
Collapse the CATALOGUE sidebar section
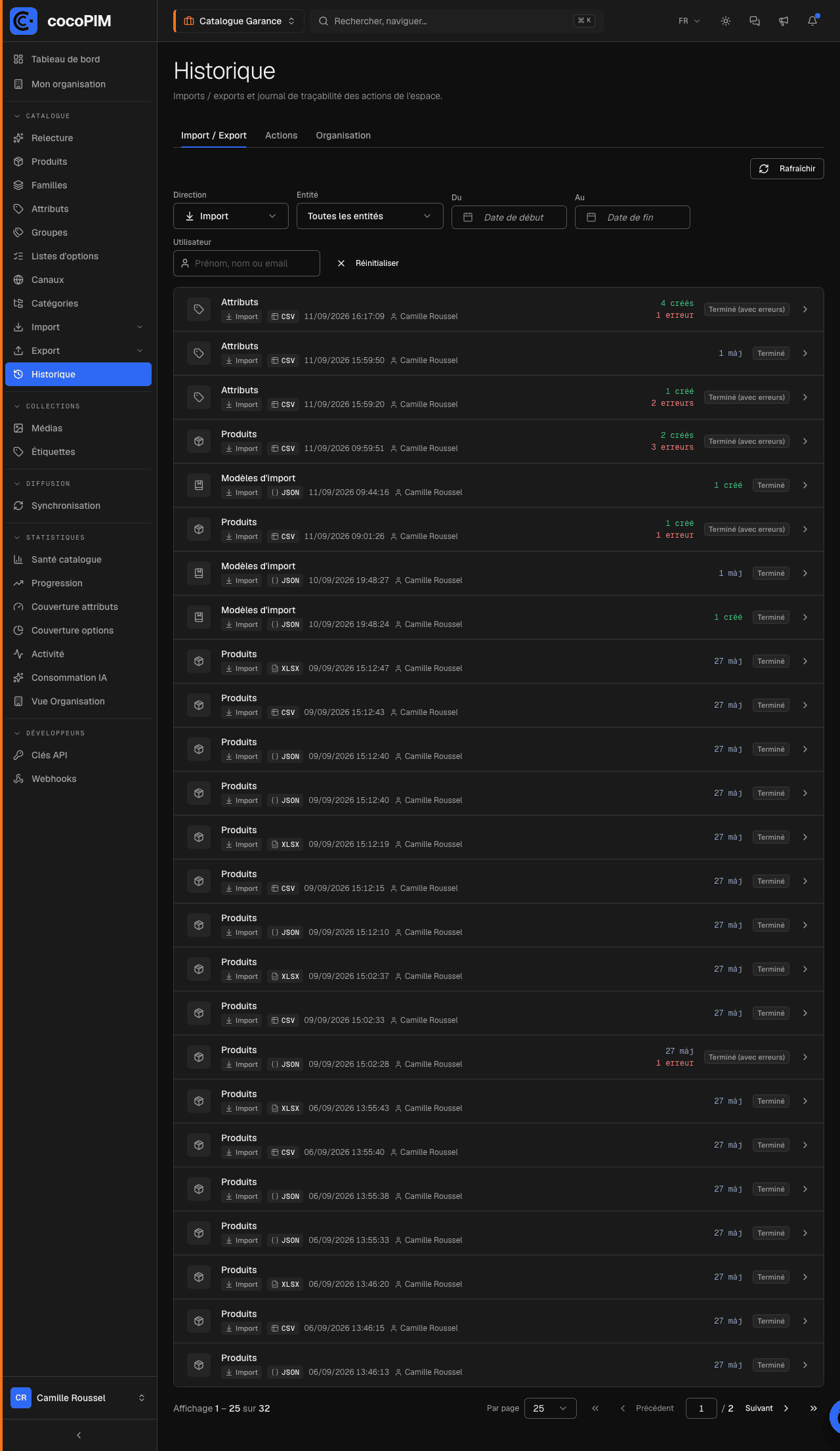(x=42, y=116)
